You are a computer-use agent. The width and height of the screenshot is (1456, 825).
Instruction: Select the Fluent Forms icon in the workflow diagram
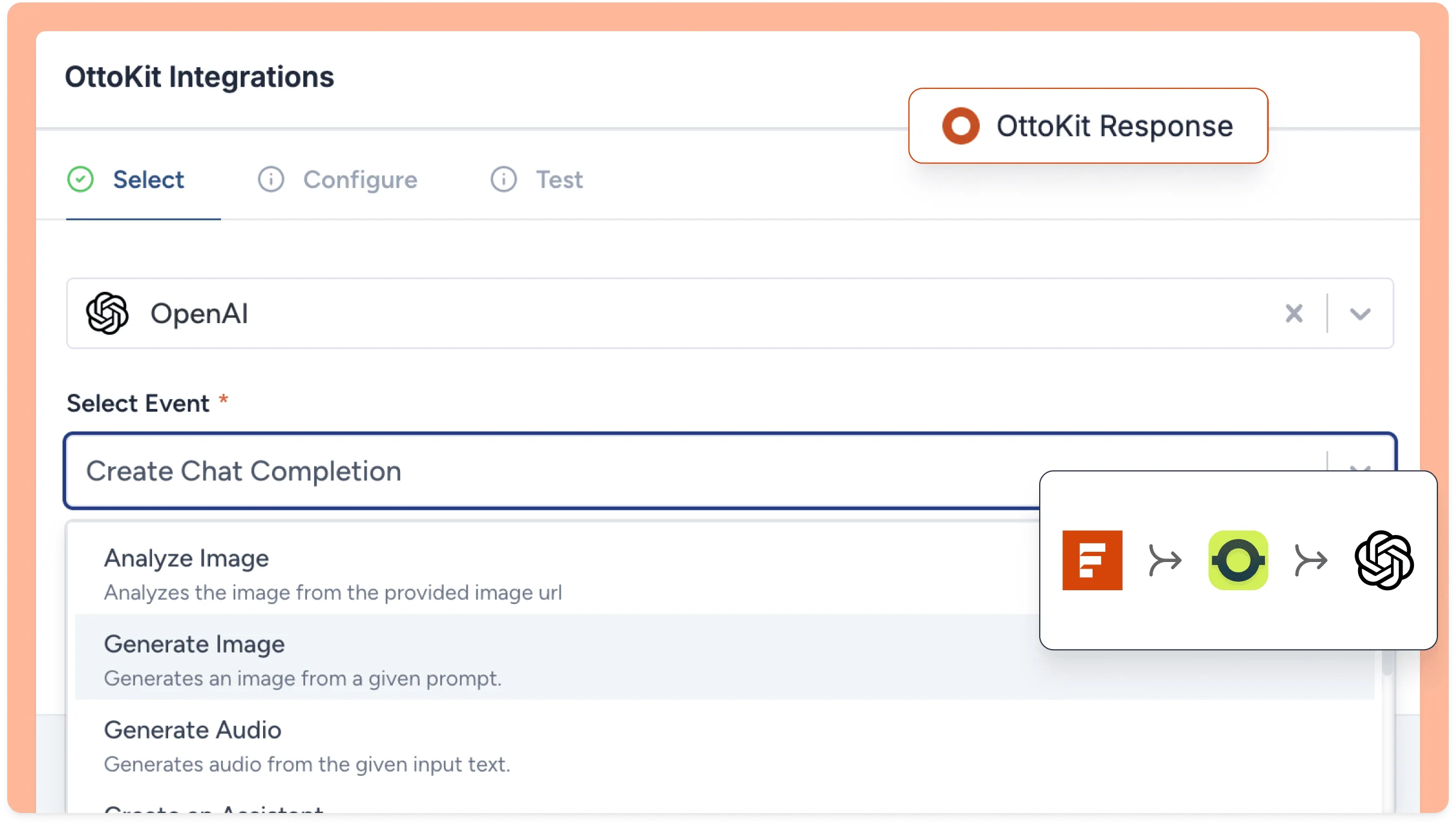1092,560
